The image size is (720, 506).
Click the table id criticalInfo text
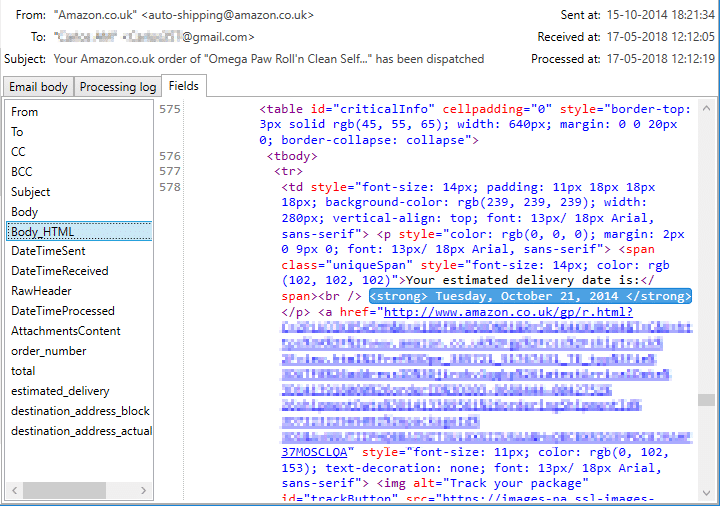click(347, 109)
